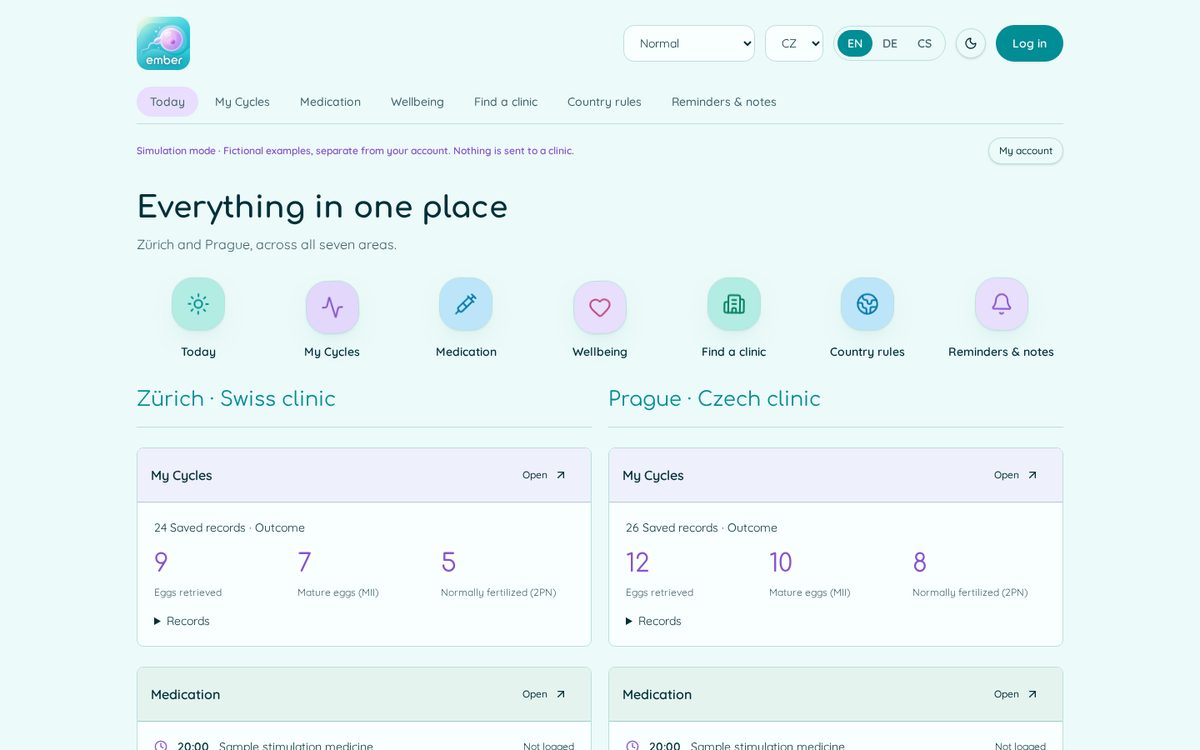Open the Prague My Cycles card

[x=1016, y=475]
